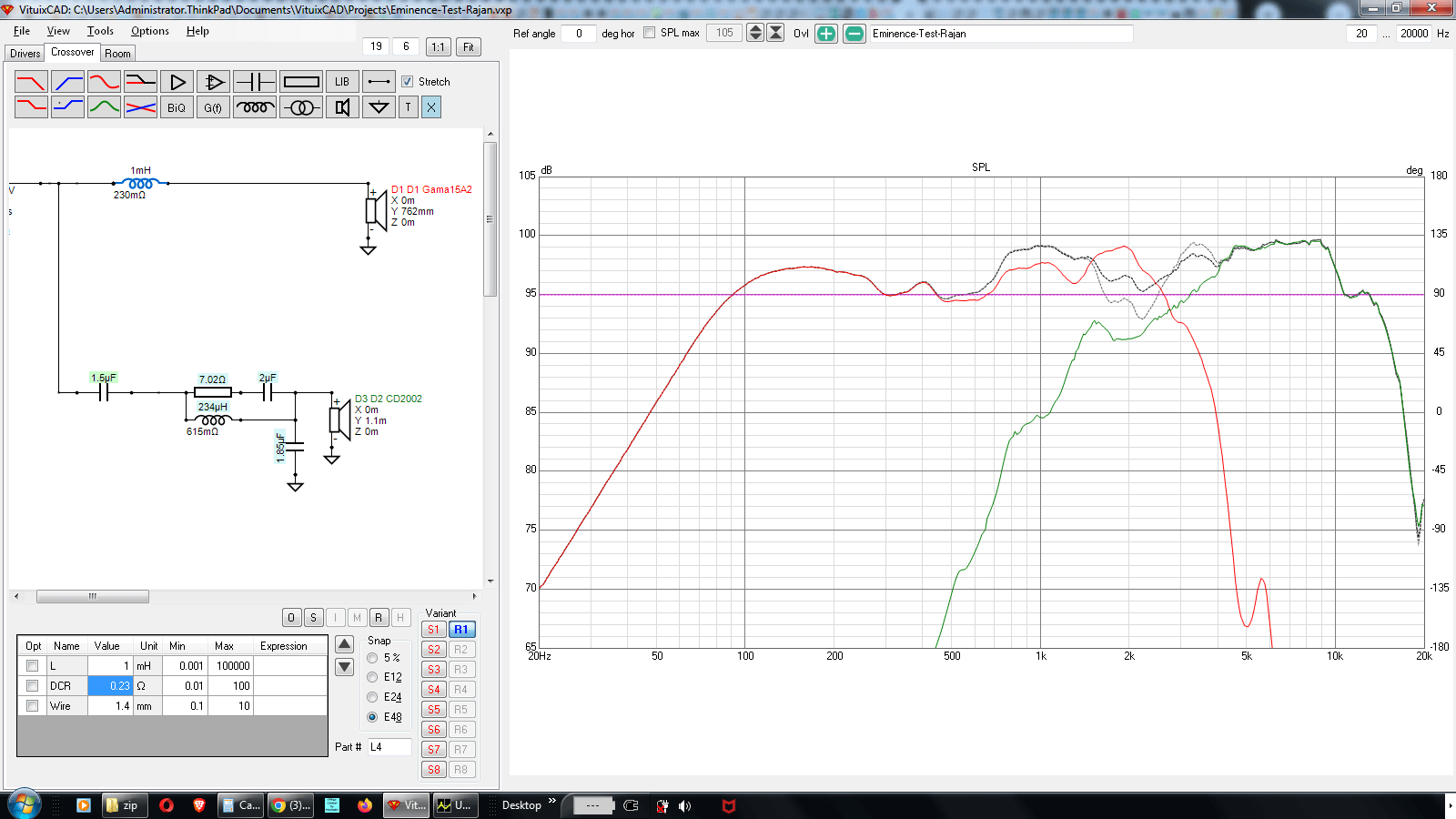Click the S button next to O
This screenshot has height=819, width=1456.
[313, 618]
